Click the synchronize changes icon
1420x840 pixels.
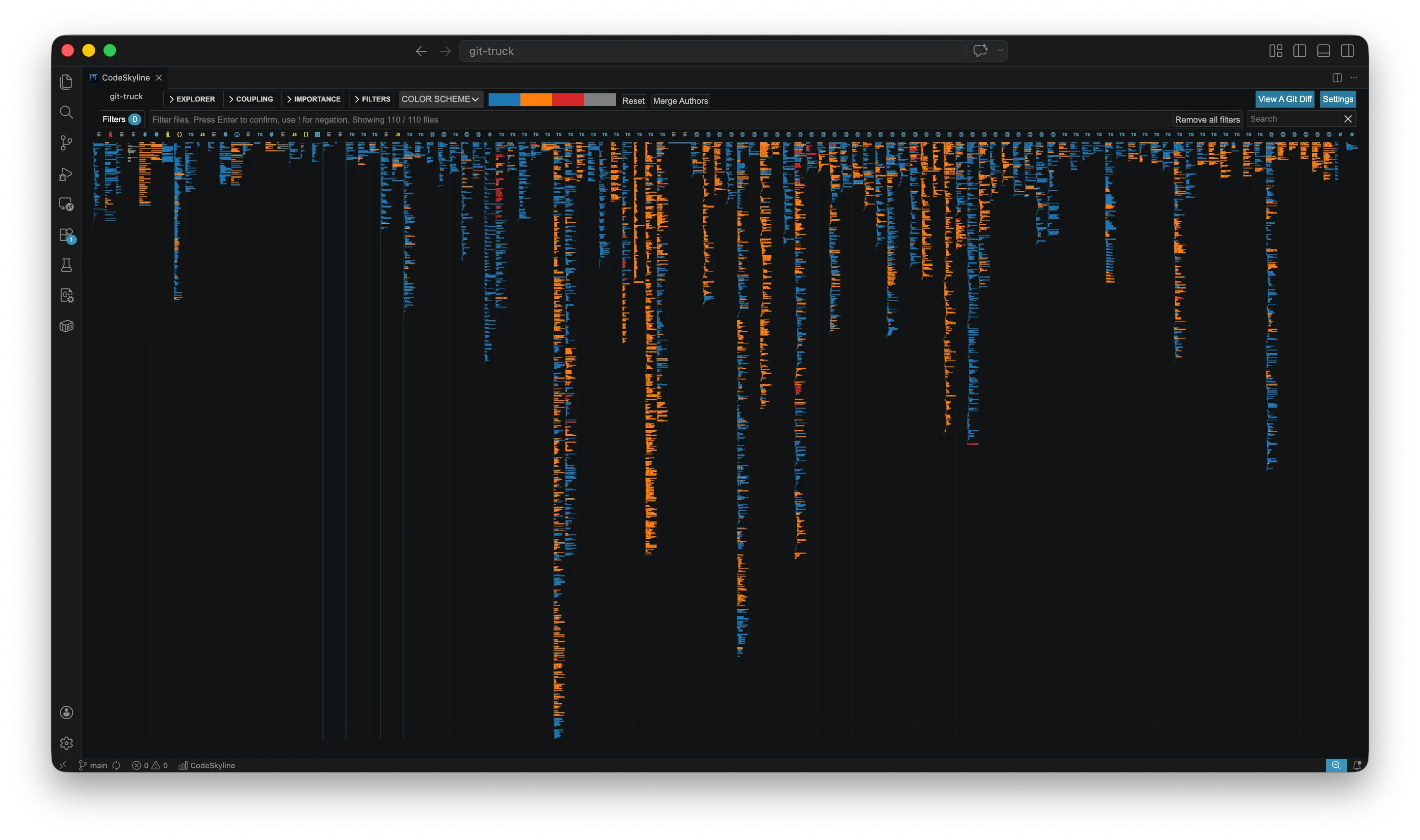click(116, 765)
